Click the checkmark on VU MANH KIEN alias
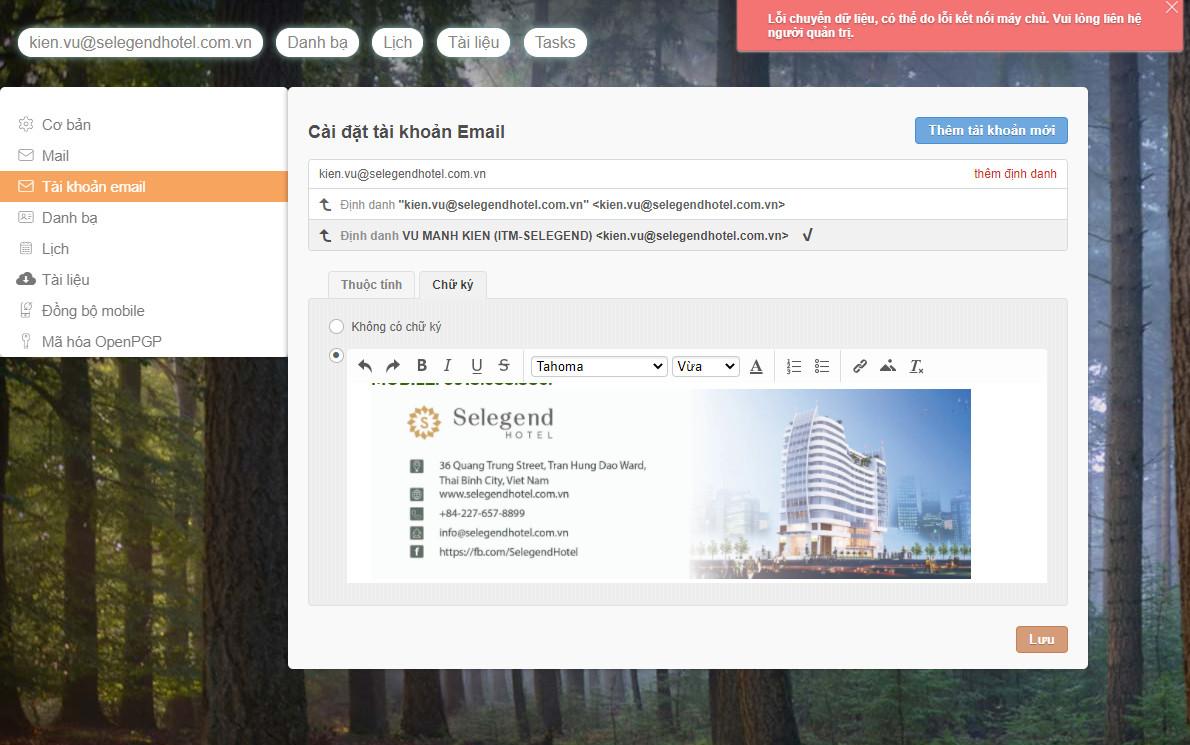The image size is (1190, 745). click(x=808, y=235)
